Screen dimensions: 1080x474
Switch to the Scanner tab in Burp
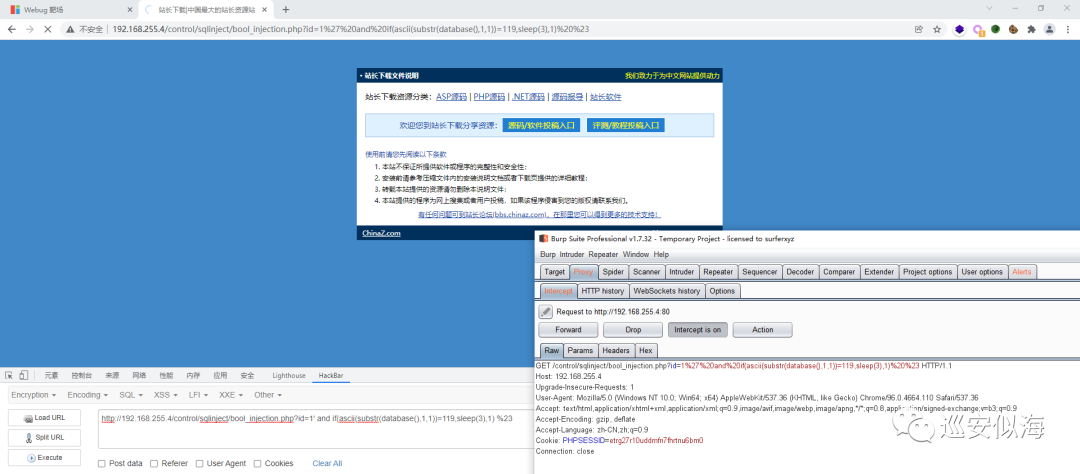647,272
